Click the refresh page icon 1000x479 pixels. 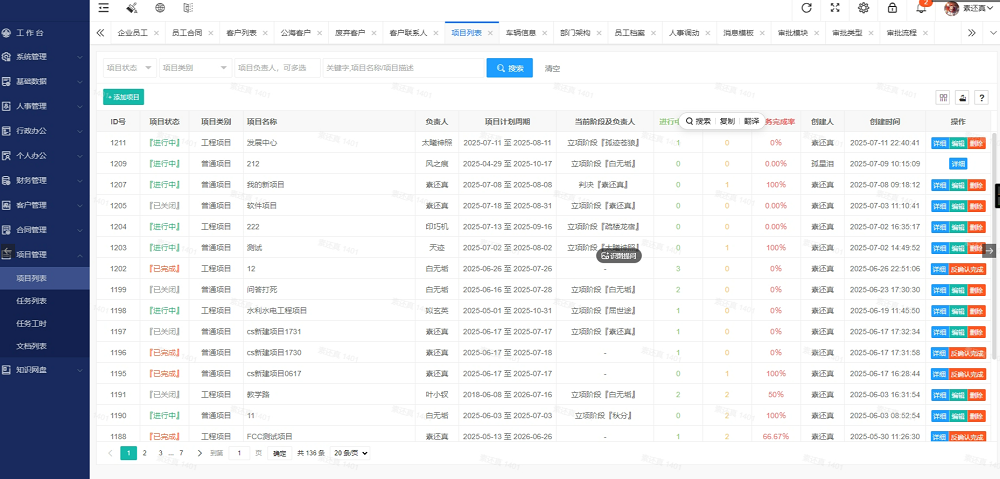point(806,8)
